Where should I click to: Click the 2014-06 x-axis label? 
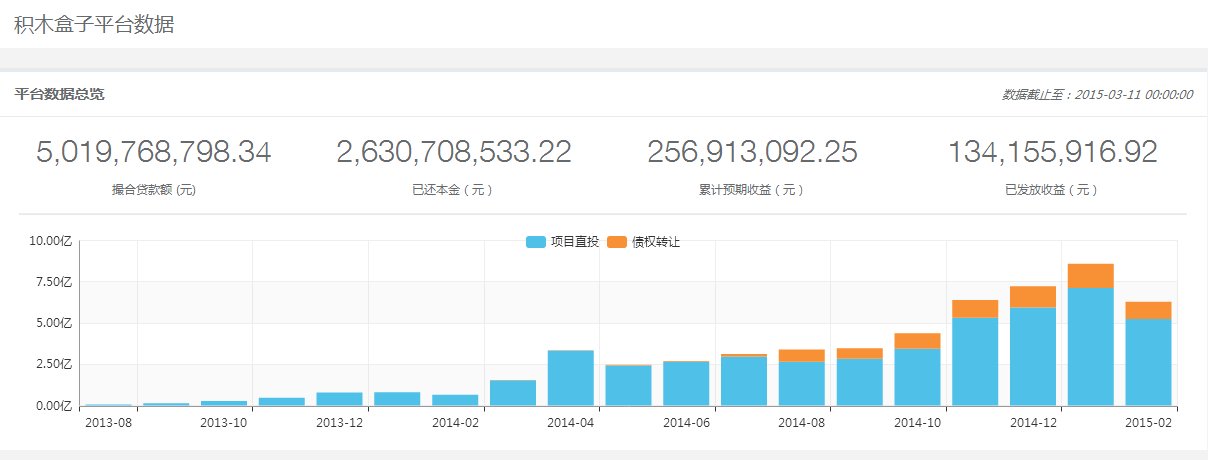pos(687,423)
